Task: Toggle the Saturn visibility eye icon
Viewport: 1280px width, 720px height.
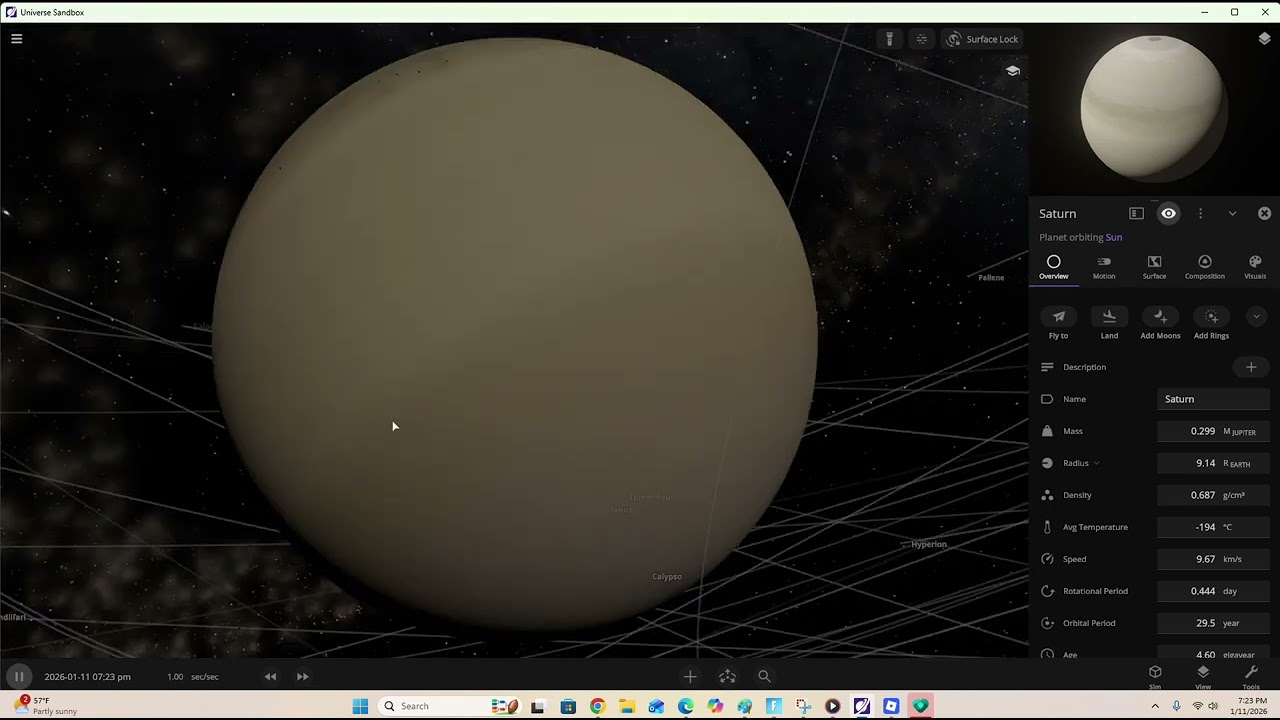Action: (1168, 213)
